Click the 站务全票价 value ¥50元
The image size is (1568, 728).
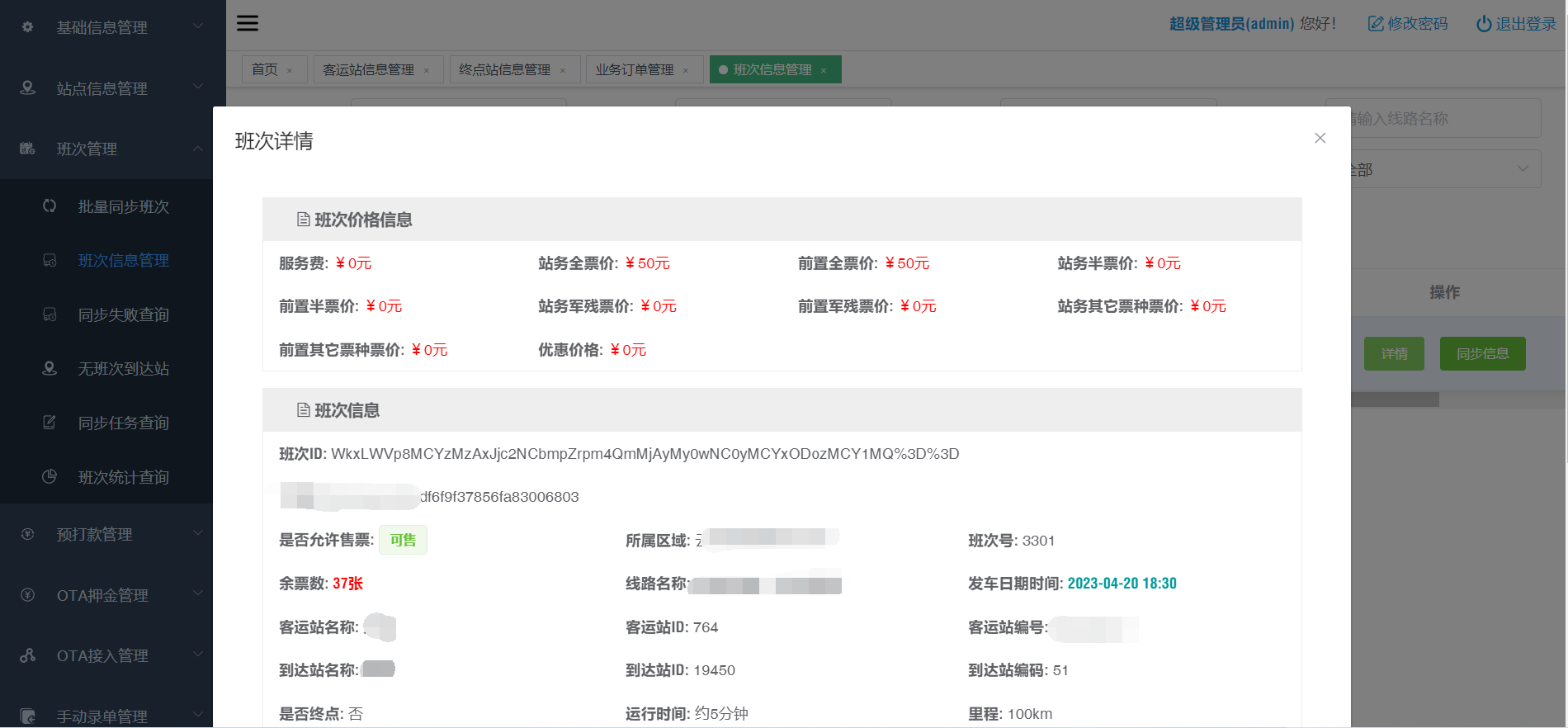click(x=648, y=263)
